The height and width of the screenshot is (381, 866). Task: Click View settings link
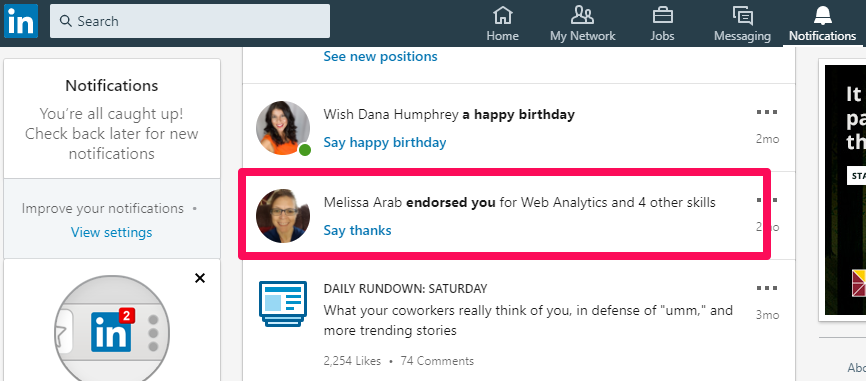tap(112, 232)
